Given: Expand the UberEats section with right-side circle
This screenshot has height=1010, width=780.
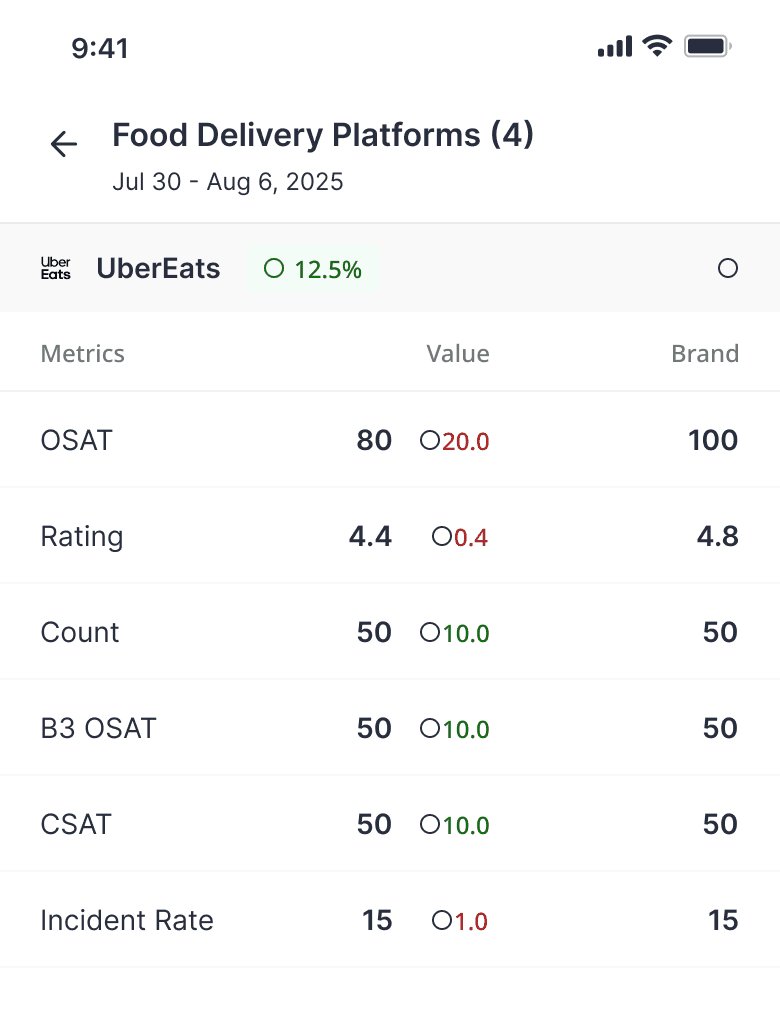Looking at the screenshot, I should tap(728, 268).
